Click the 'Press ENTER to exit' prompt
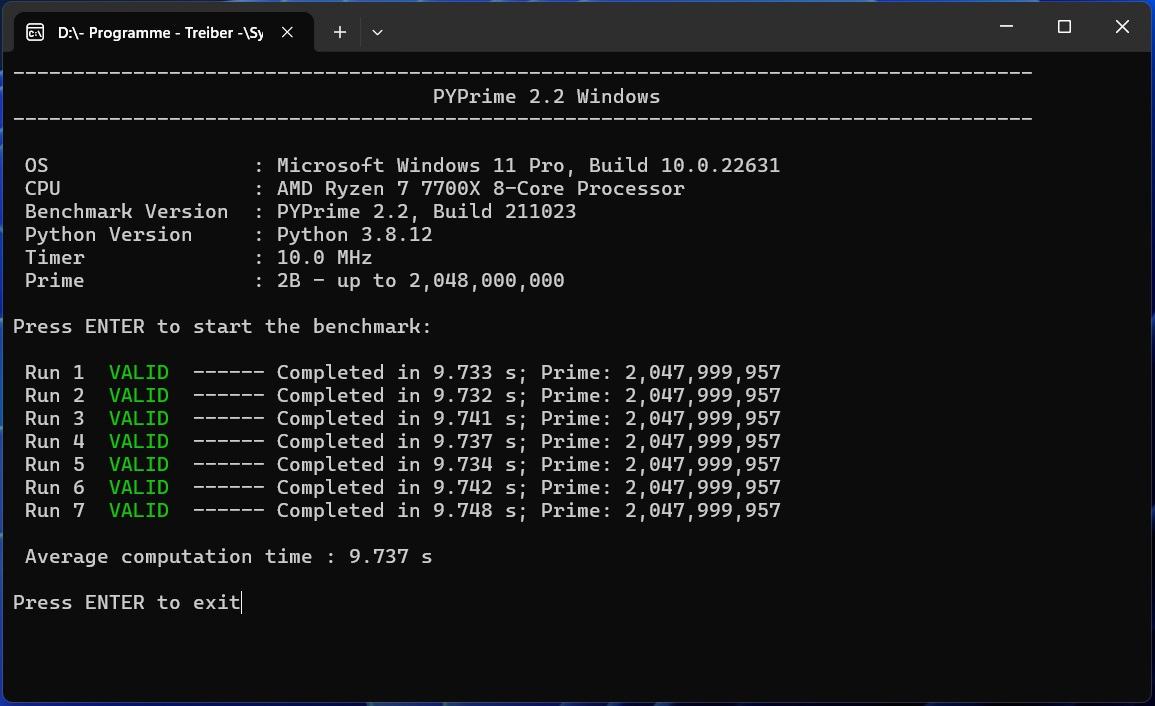Viewport: 1155px width, 706px height. (x=127, y=602)
